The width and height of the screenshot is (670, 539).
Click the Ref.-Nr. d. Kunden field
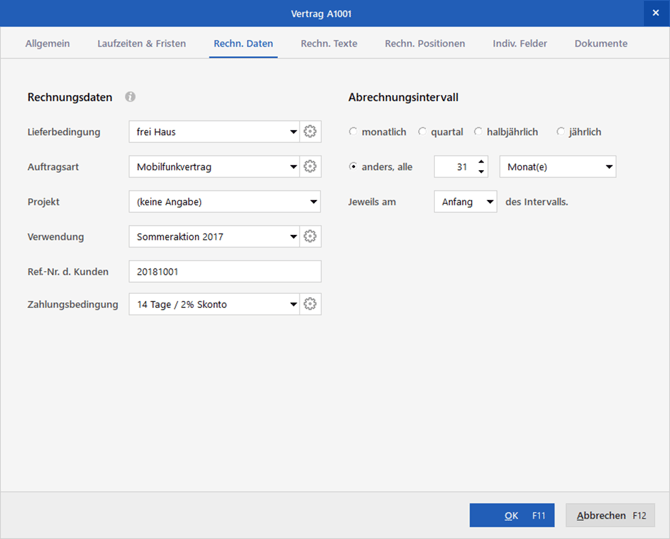coord(224,271)
